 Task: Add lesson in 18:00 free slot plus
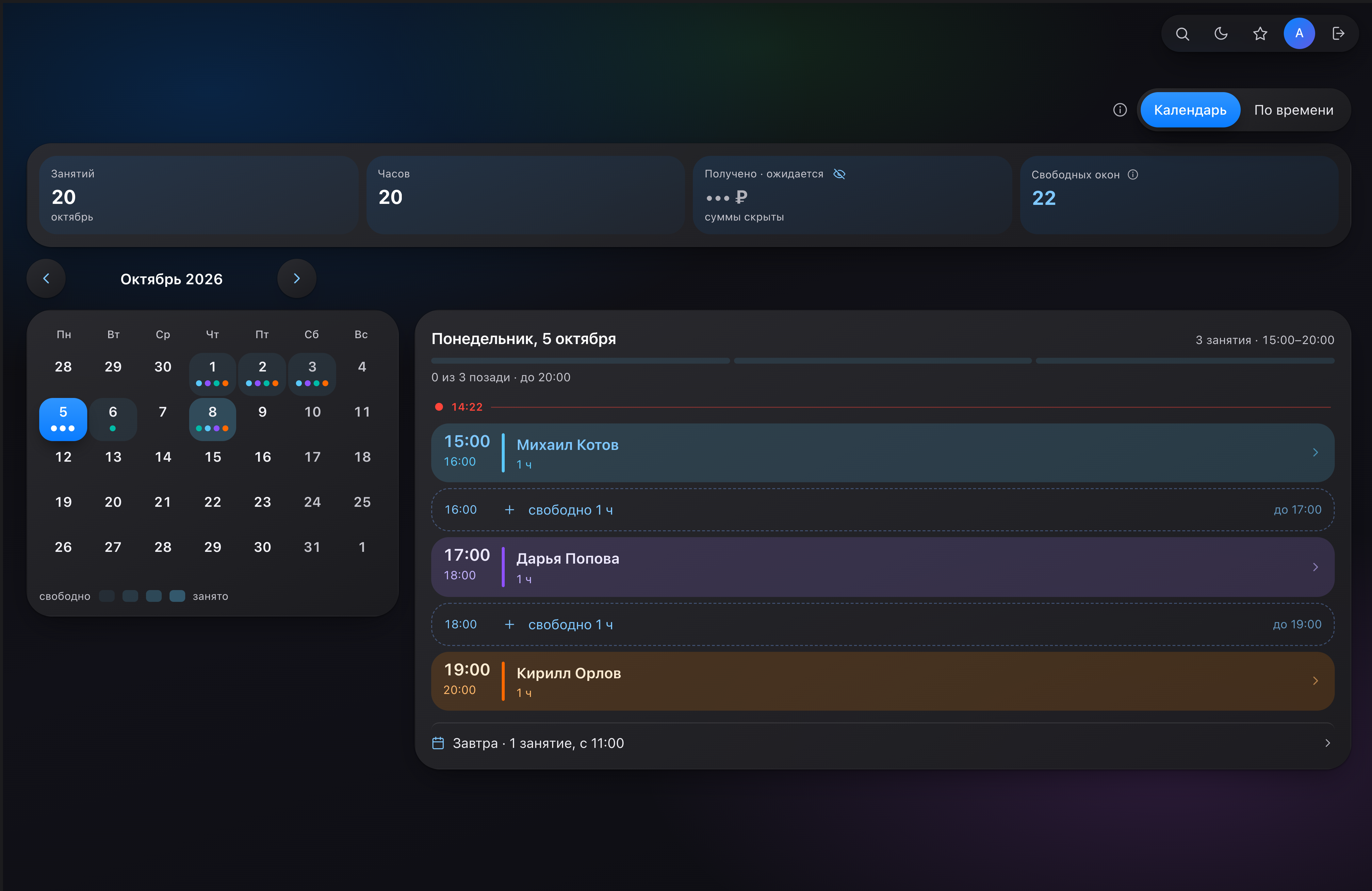[x=510, y=625]
